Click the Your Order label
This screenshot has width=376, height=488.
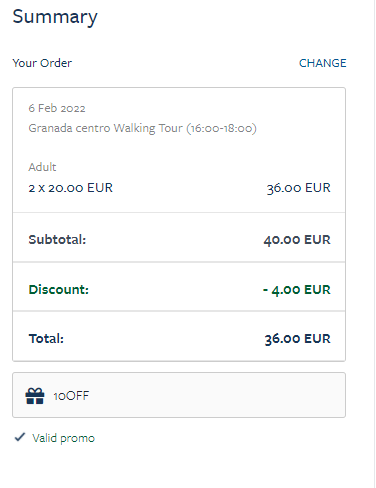coord(42,63)
